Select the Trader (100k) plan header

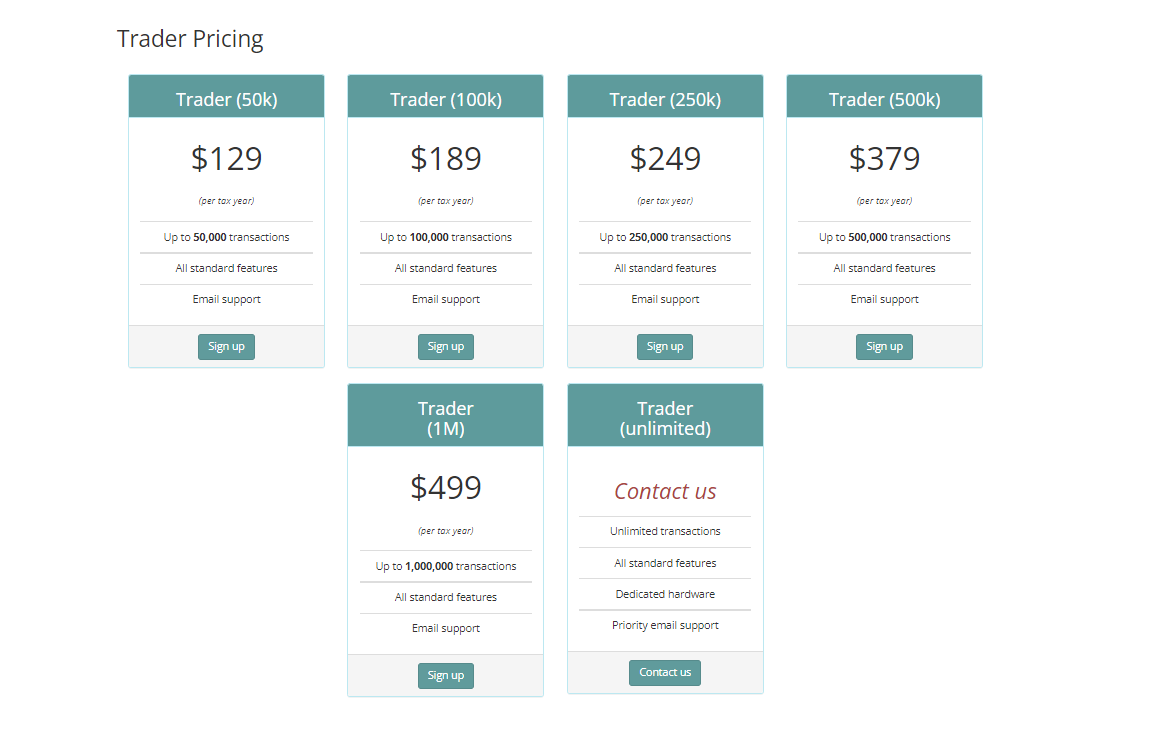[x=446, y=96]
